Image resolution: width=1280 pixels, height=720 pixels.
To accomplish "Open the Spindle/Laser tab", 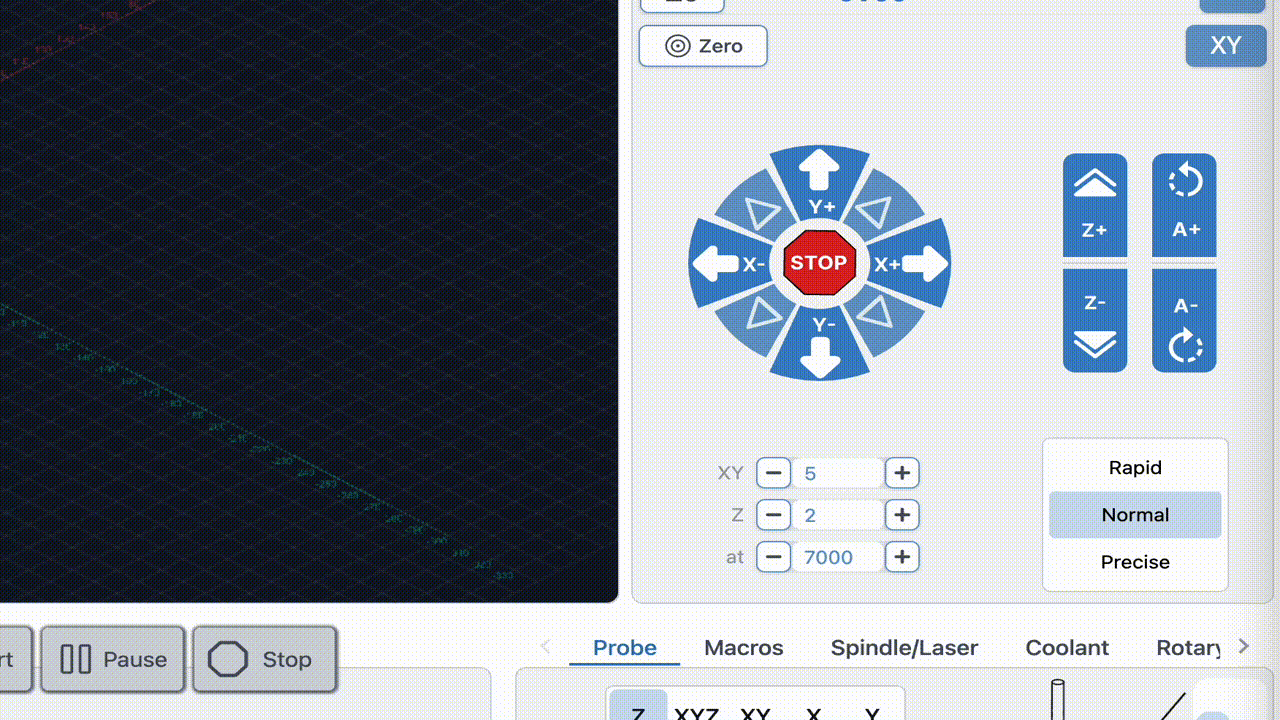I will pyautogui.click(x=904, y=648).
